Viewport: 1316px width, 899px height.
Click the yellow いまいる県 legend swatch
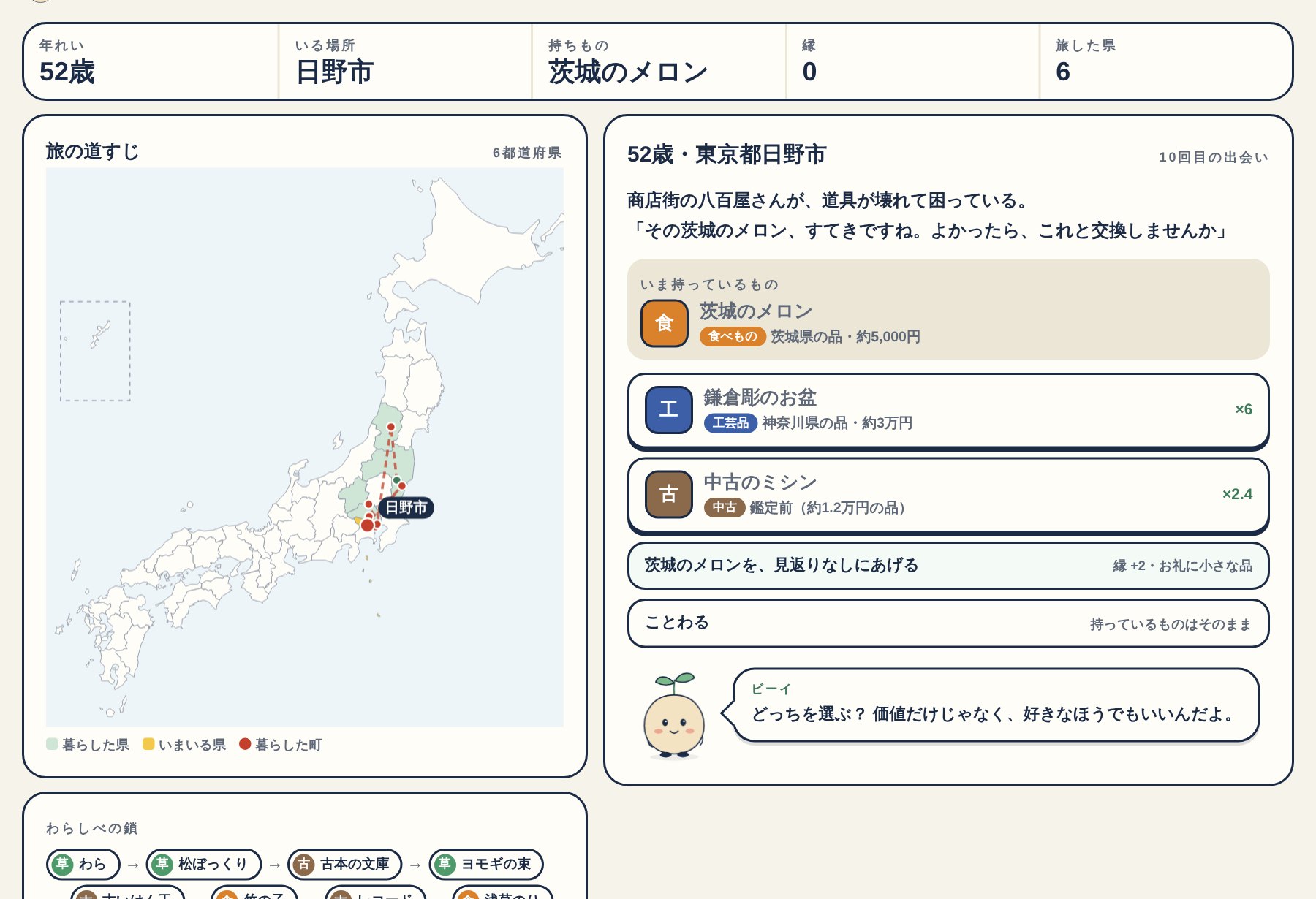tap(148, 744)
